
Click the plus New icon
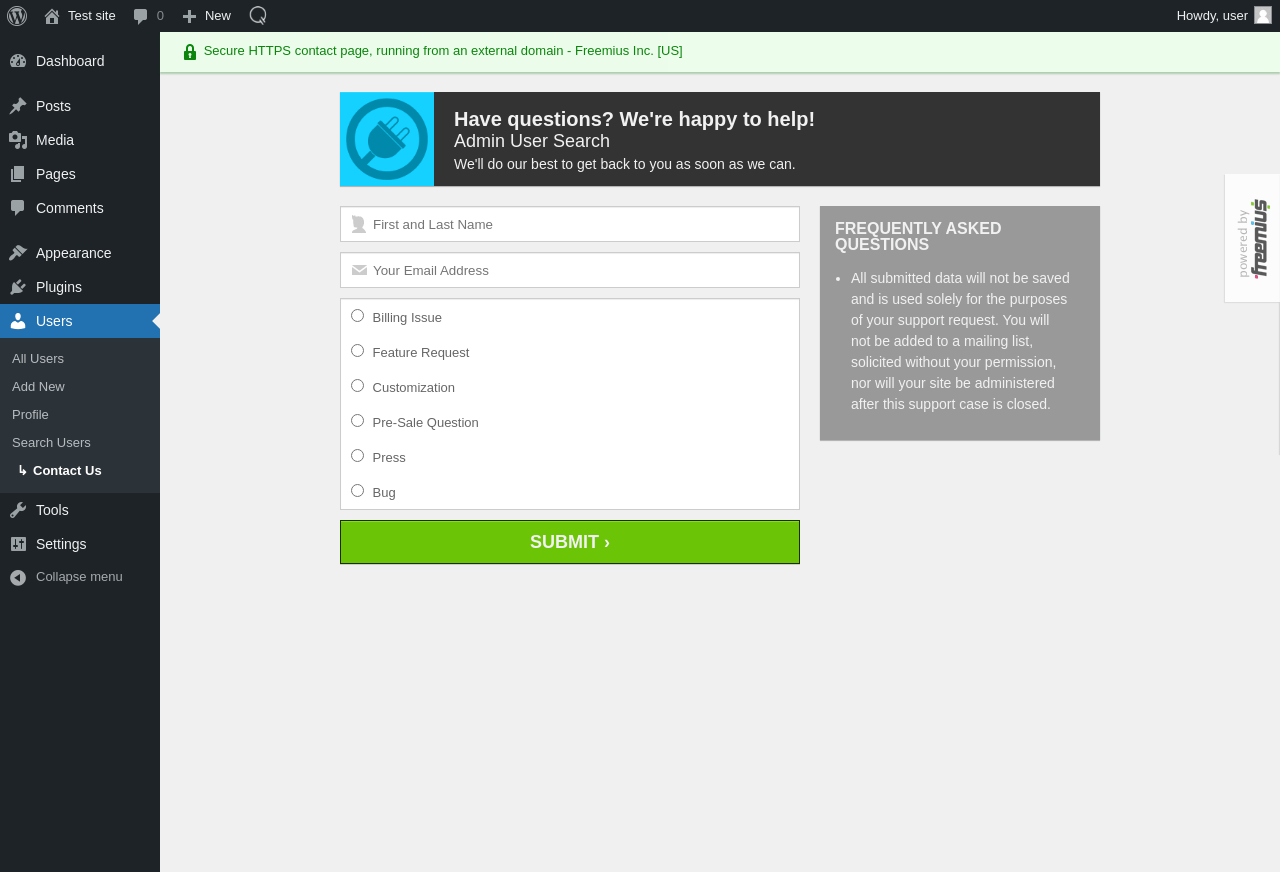click(189, 16)
